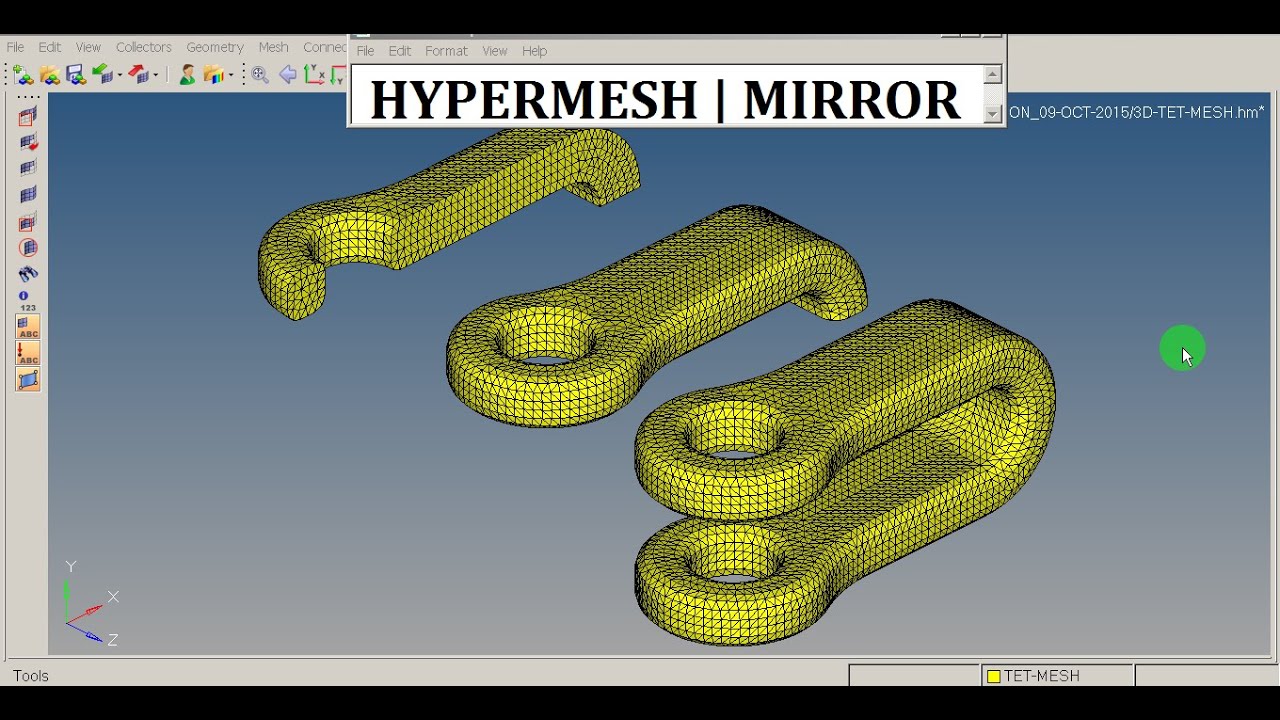Toggle the Element Handles ABC icon
The width and height of the screenshot is (1280, 720).
click(x=28, y=327)
